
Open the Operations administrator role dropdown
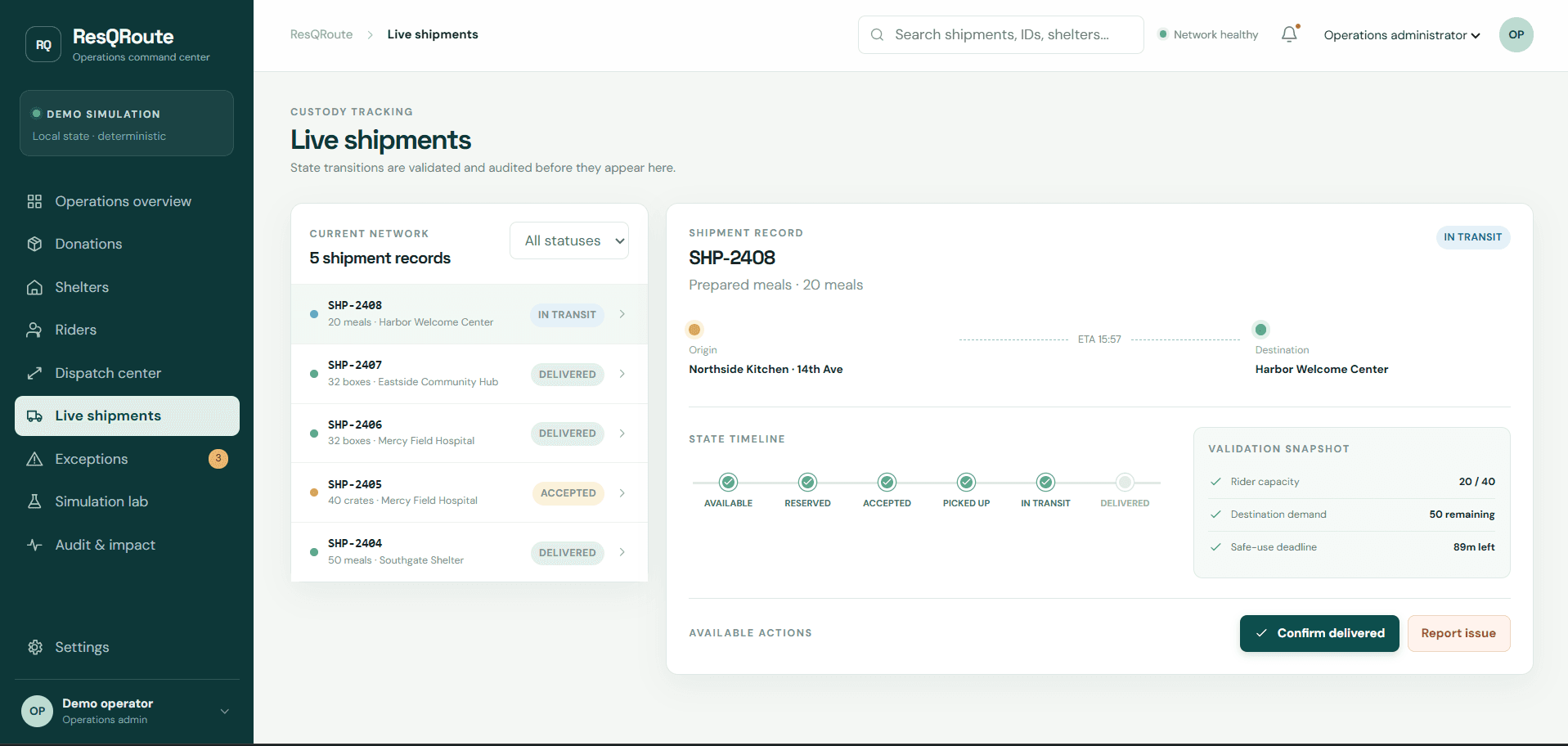(1402, 34)
